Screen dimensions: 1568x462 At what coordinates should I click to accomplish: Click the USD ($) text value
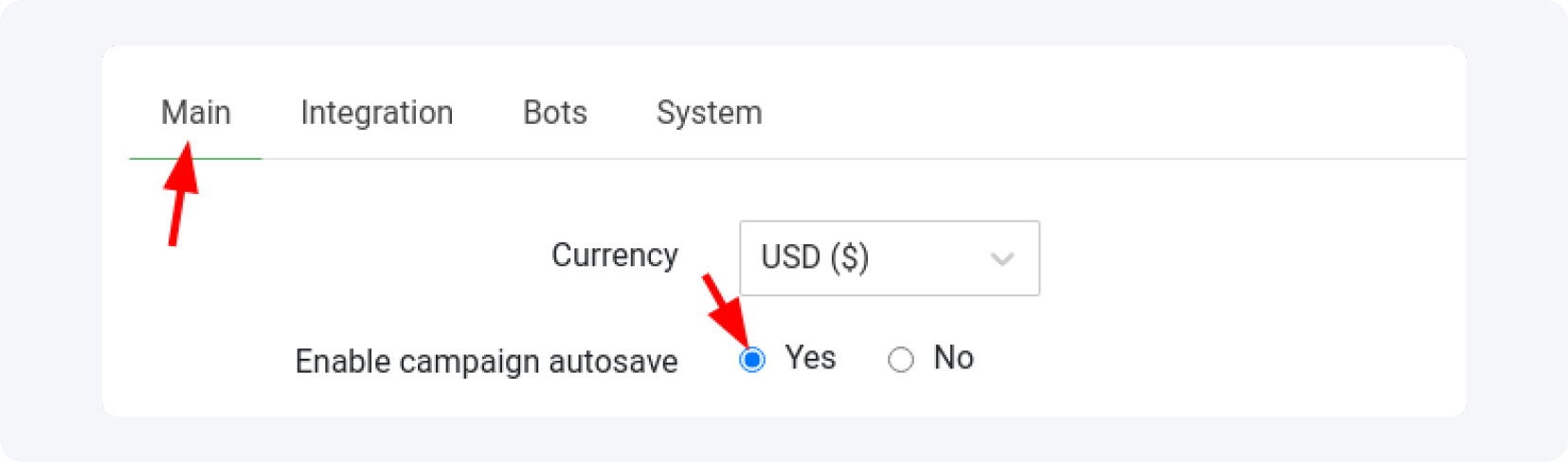pyautogui.click(x=815, y=258)
